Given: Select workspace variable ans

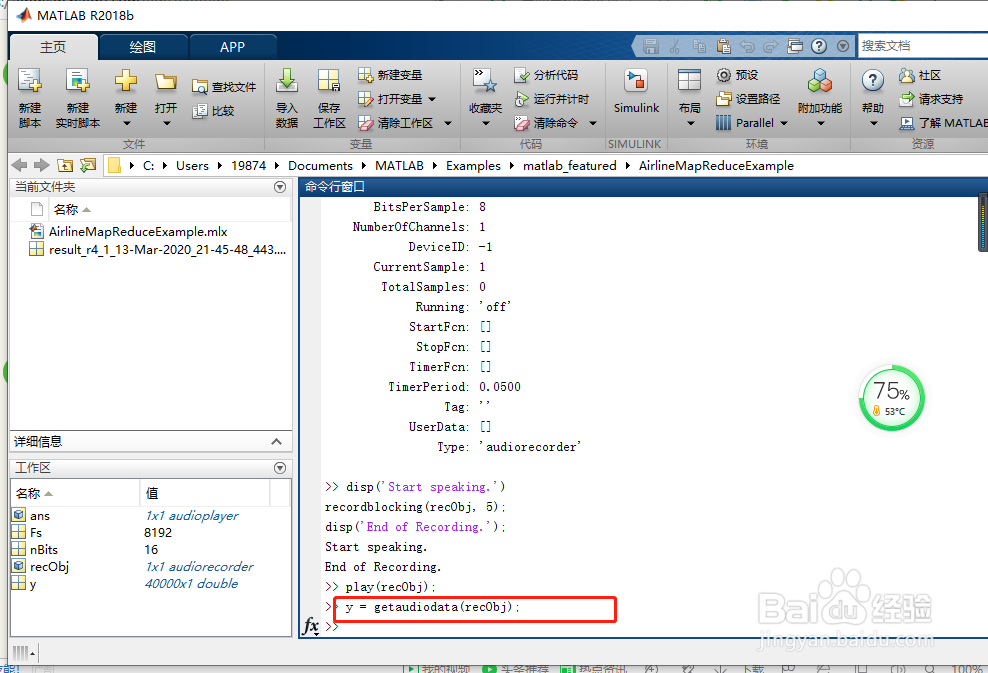Looking at the screenshot, I should pos(40,515).
